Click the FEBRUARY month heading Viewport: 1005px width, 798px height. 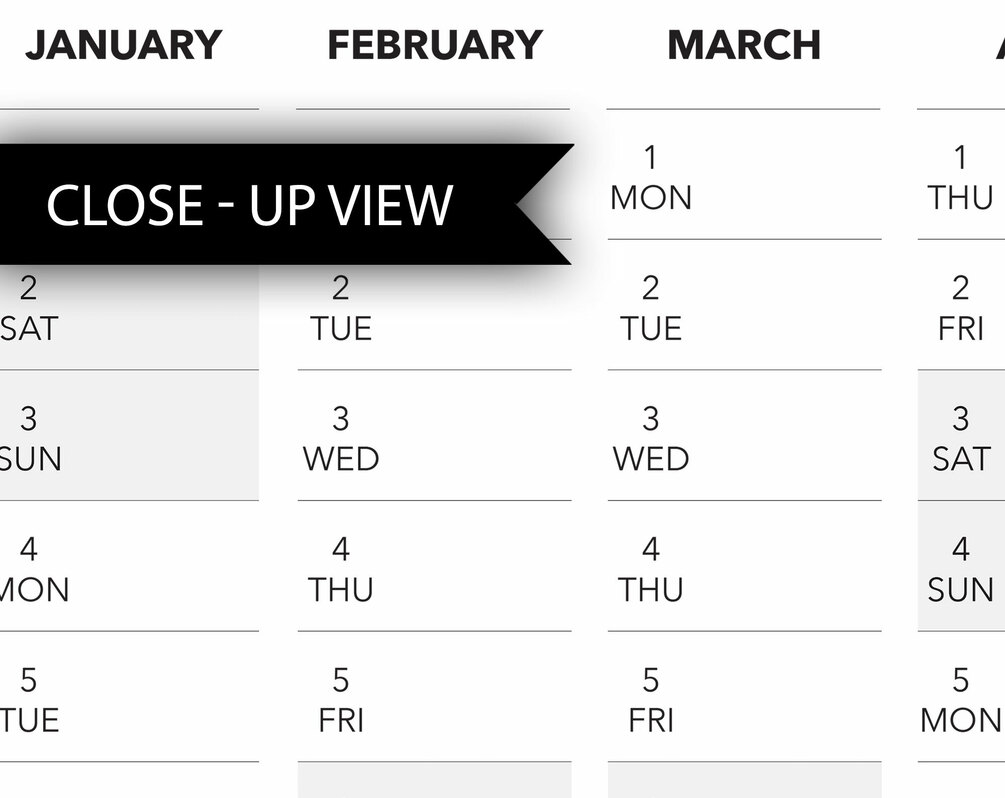[435, 45]
